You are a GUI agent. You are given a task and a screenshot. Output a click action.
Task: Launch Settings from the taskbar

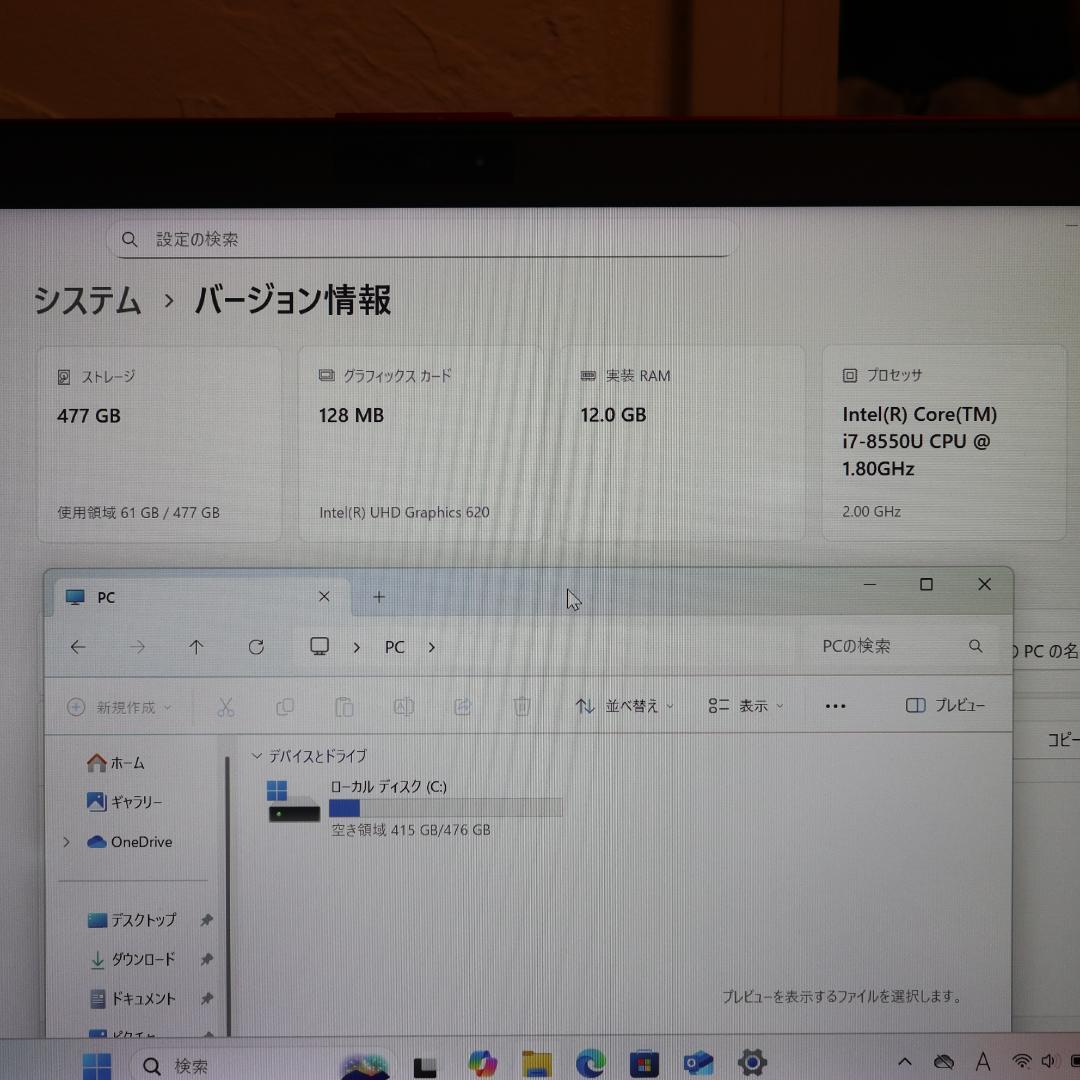tap(753, 1063)
